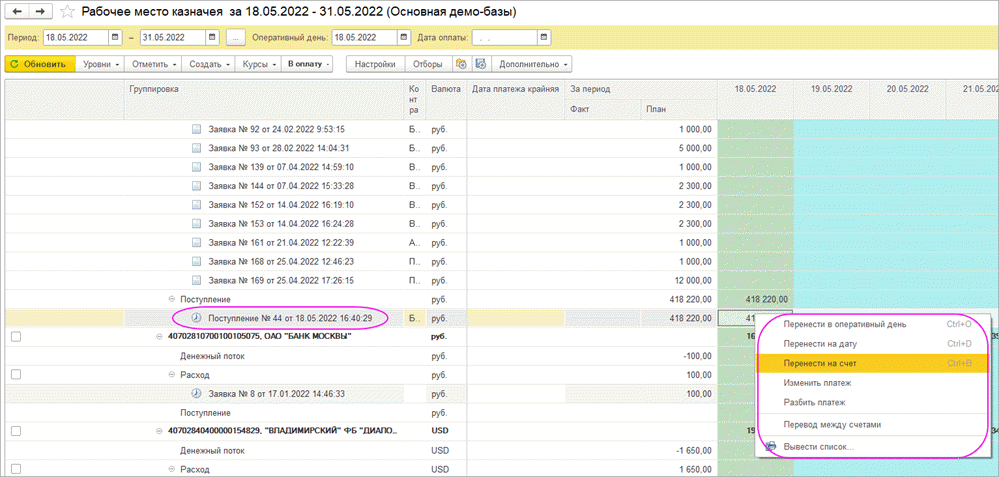
Task: Open calendar for period start date 18.05.2022
Action: point(116,38)
